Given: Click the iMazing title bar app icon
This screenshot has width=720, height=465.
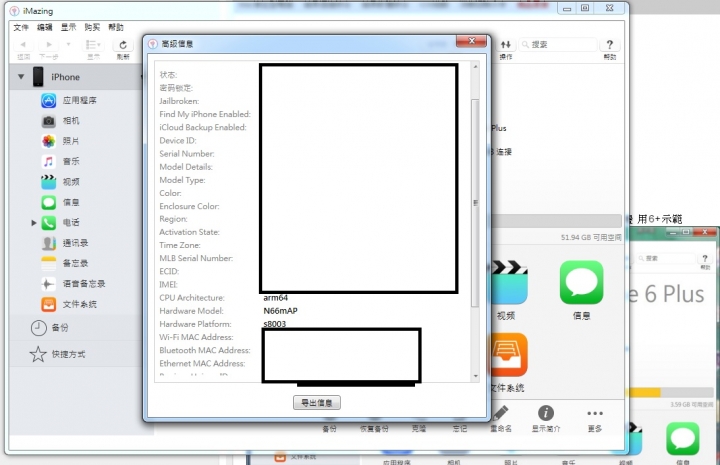Looking at the screenshot, I should pos(15,11).
